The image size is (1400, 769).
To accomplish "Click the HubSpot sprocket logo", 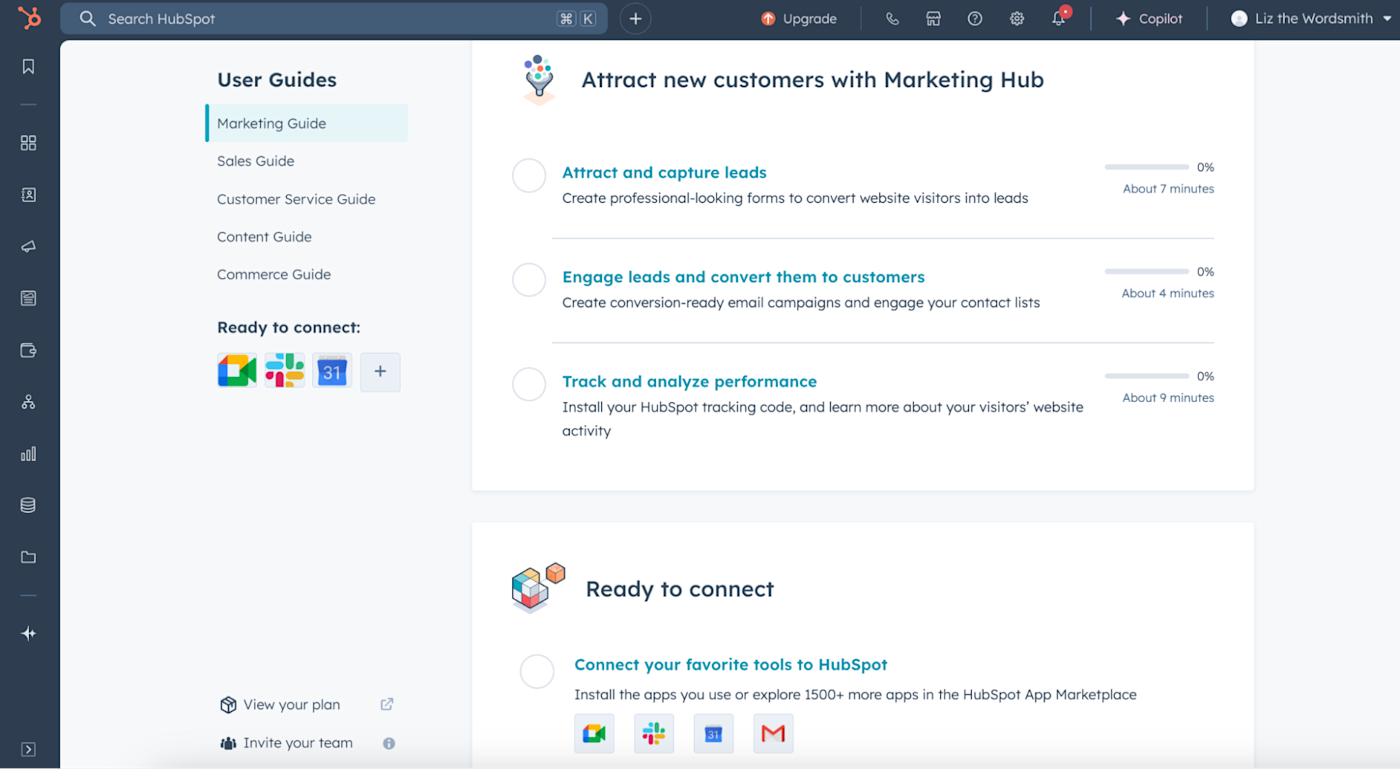I will click(x=29, y=18).
